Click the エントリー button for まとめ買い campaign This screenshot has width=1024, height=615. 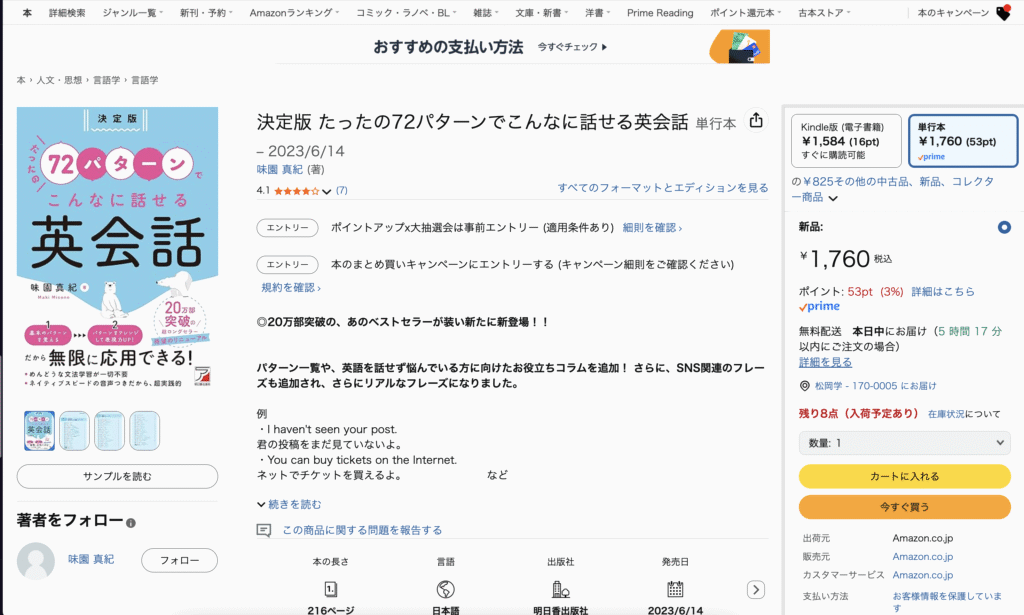pyautogui.click(x=287, y=264)
